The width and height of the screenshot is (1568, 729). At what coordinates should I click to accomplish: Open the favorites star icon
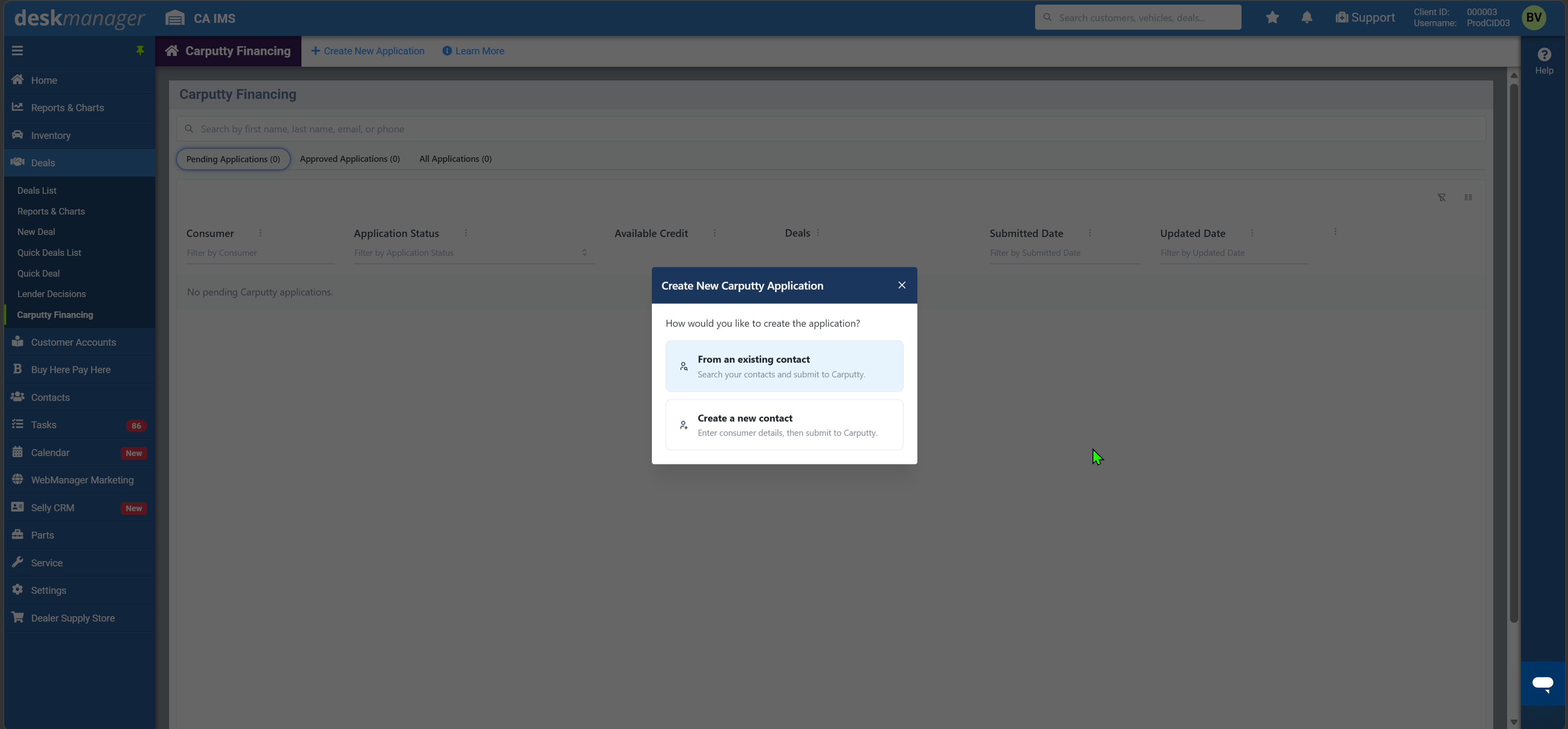pos(1272,18)
